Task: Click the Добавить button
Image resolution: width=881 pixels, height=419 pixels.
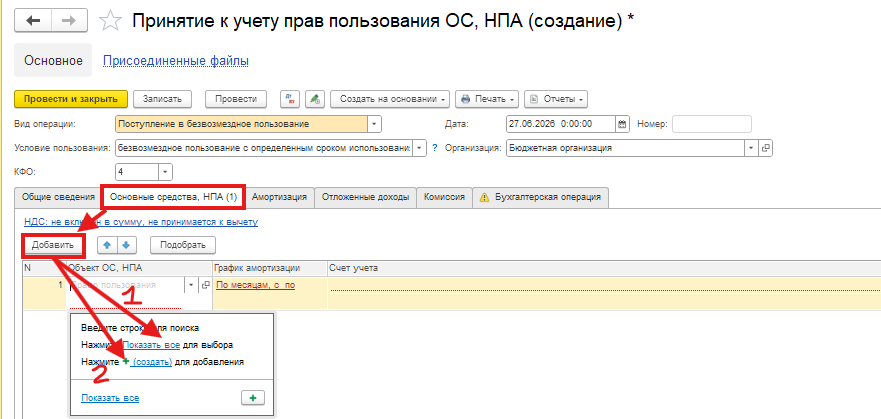Action: point(53,245)
